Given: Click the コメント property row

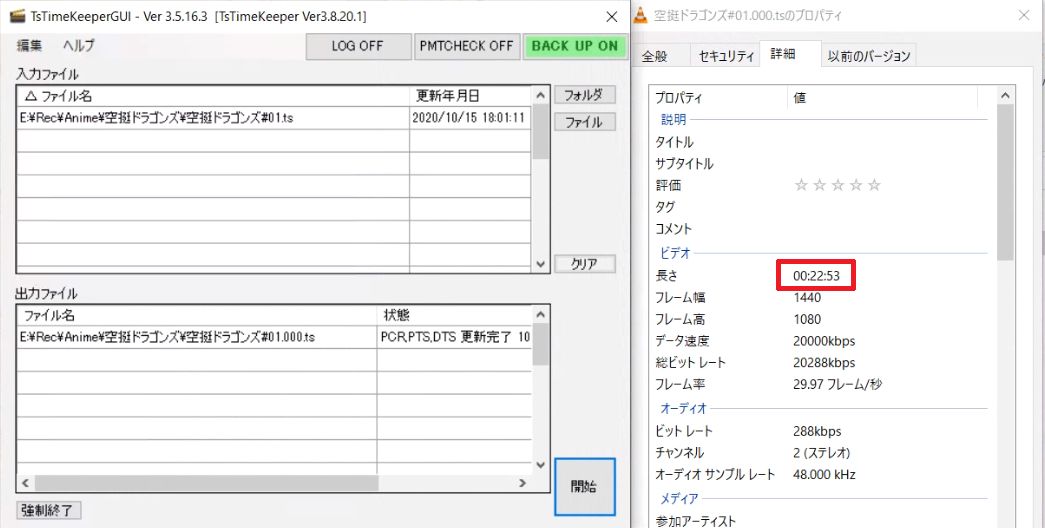Looking at the screenshot, I should [820, 229].
